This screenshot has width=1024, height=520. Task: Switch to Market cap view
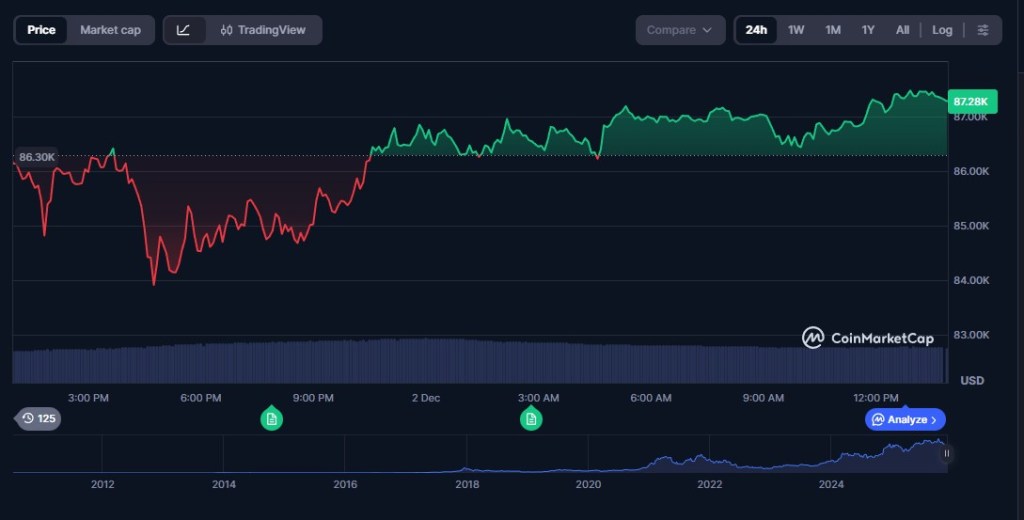point(110,30)
